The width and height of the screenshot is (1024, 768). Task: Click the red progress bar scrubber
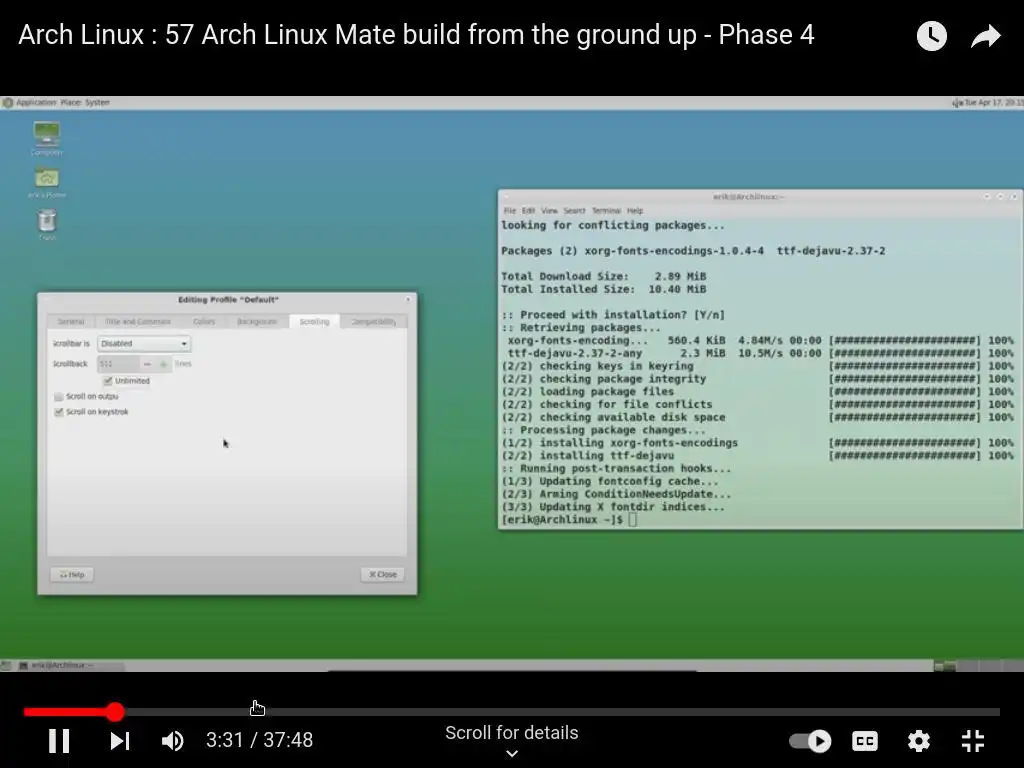click(x=115, y=711)
